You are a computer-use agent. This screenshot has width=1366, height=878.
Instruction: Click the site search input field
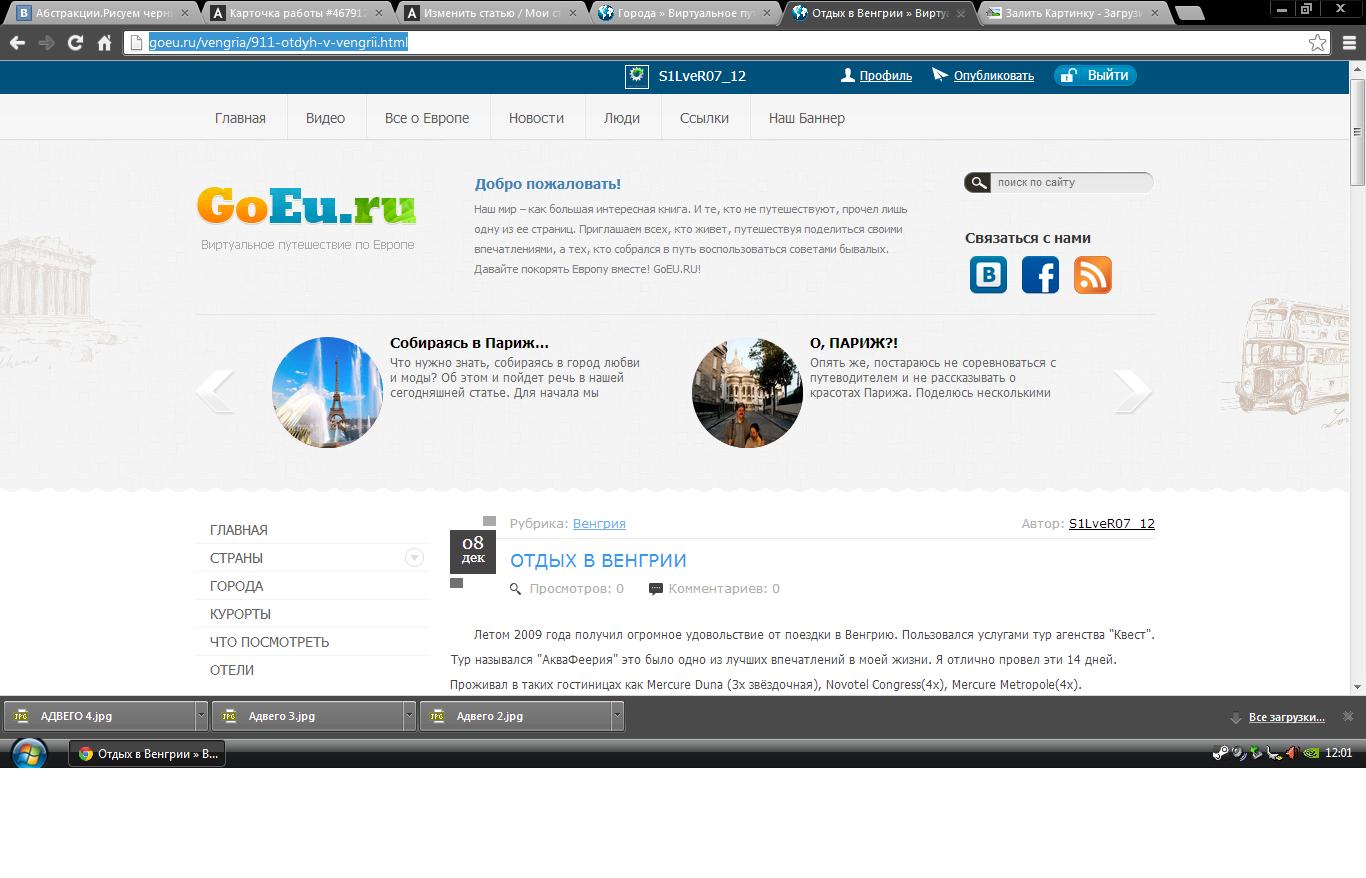[x=1072, y=183]
